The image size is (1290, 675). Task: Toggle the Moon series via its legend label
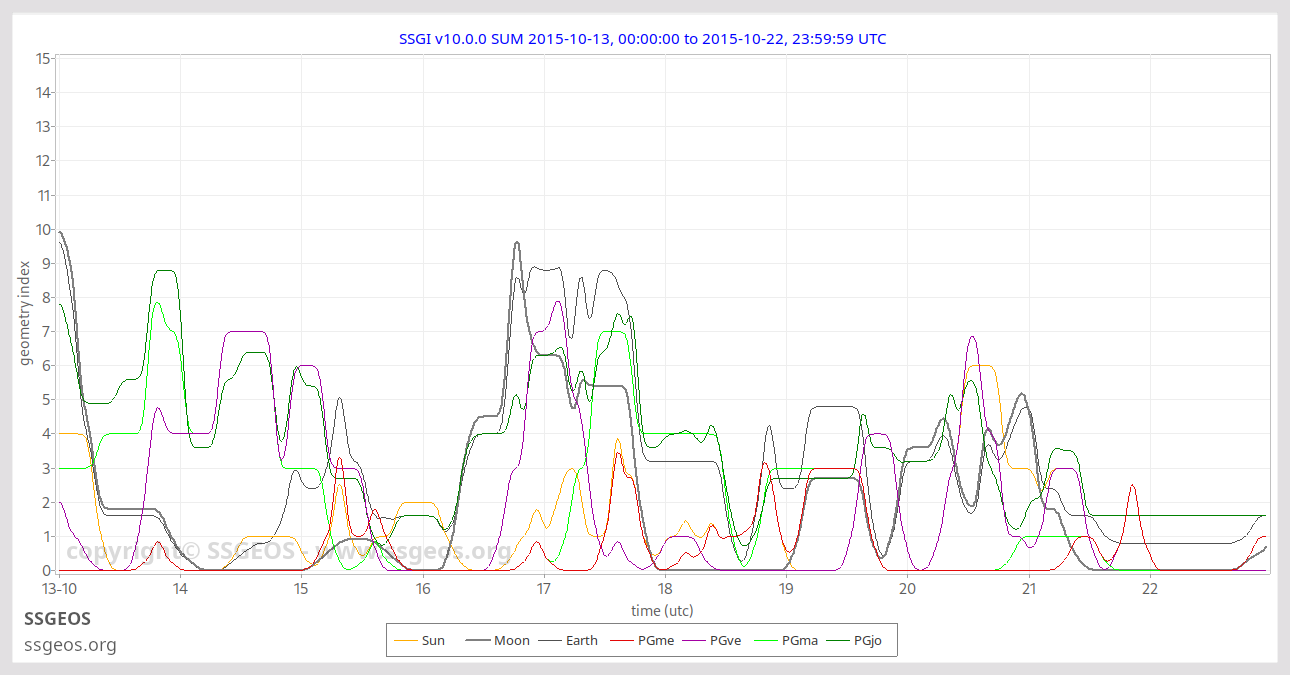tap(512, 640)
